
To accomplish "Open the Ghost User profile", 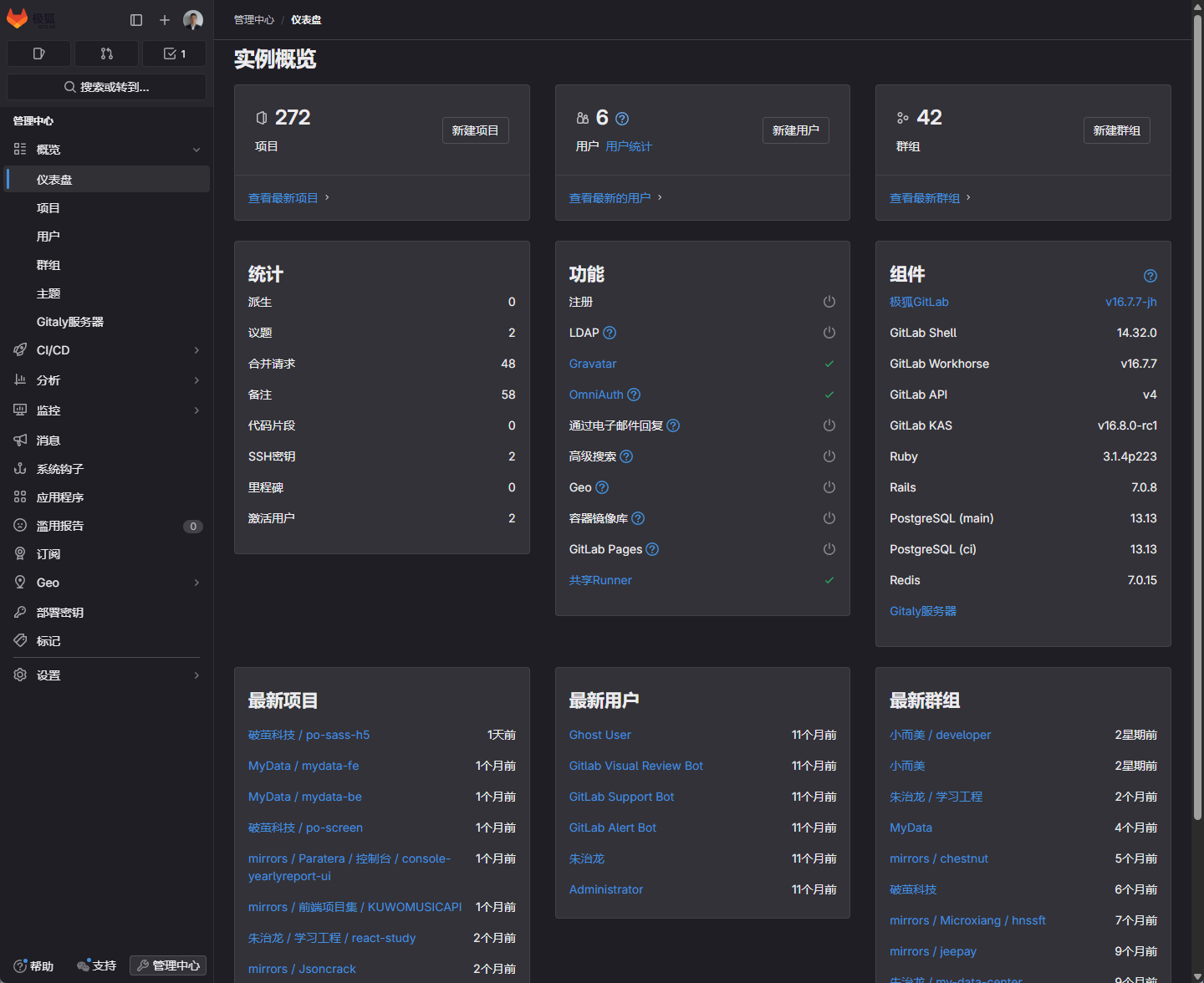I will [x=600, y=735].
